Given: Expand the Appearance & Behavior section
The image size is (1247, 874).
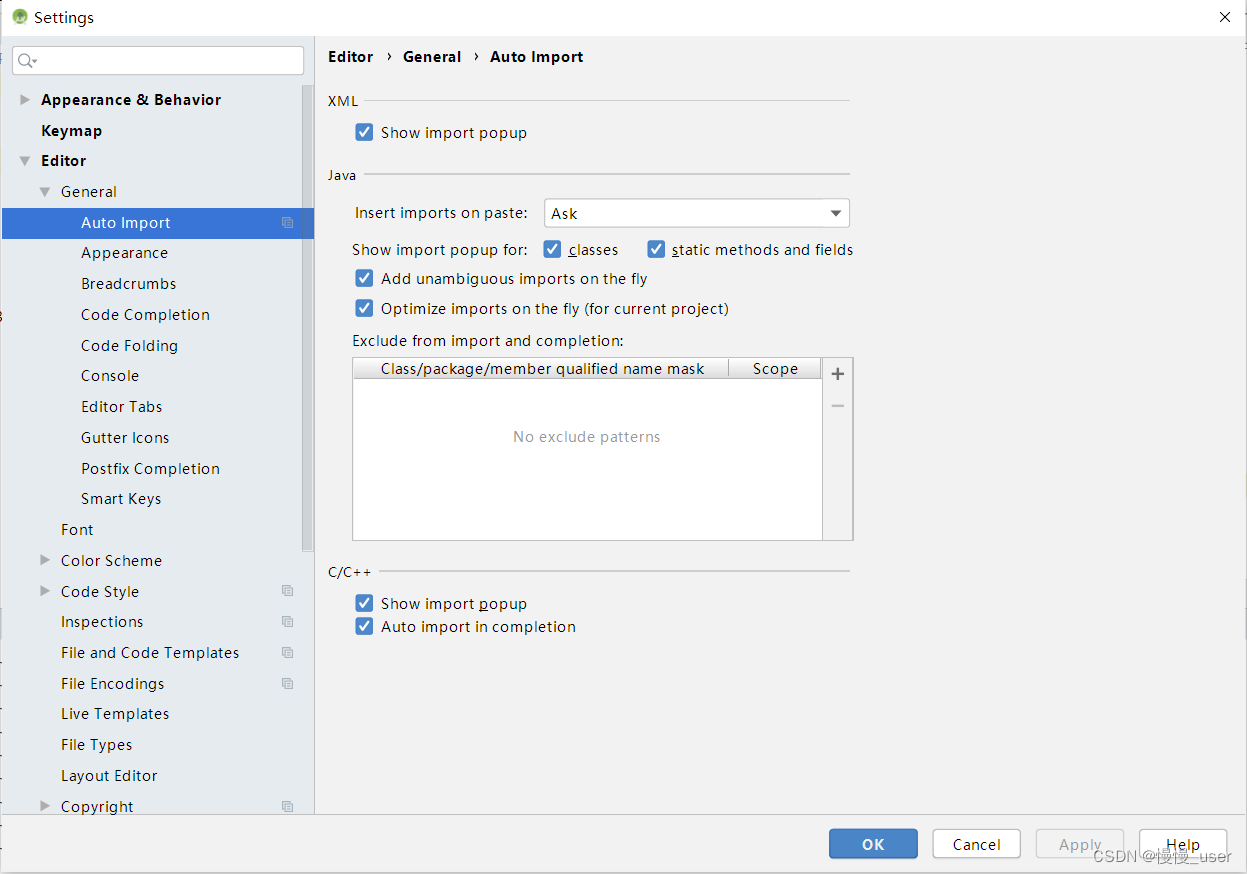Looking at the screenshot, I should 25,100.
